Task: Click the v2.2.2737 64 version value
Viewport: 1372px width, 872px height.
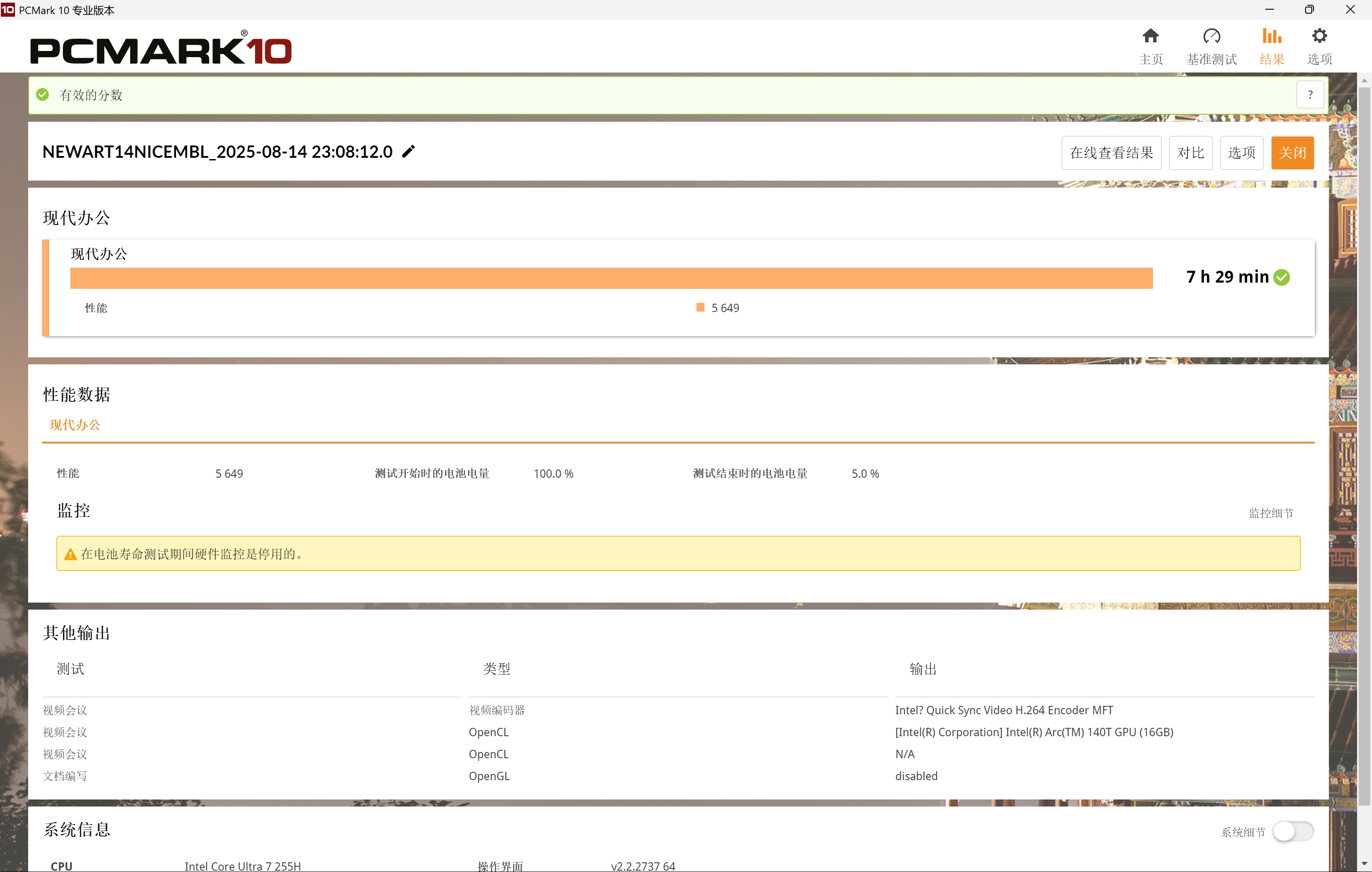Action: pyautogui.click(x=643, y=866)
